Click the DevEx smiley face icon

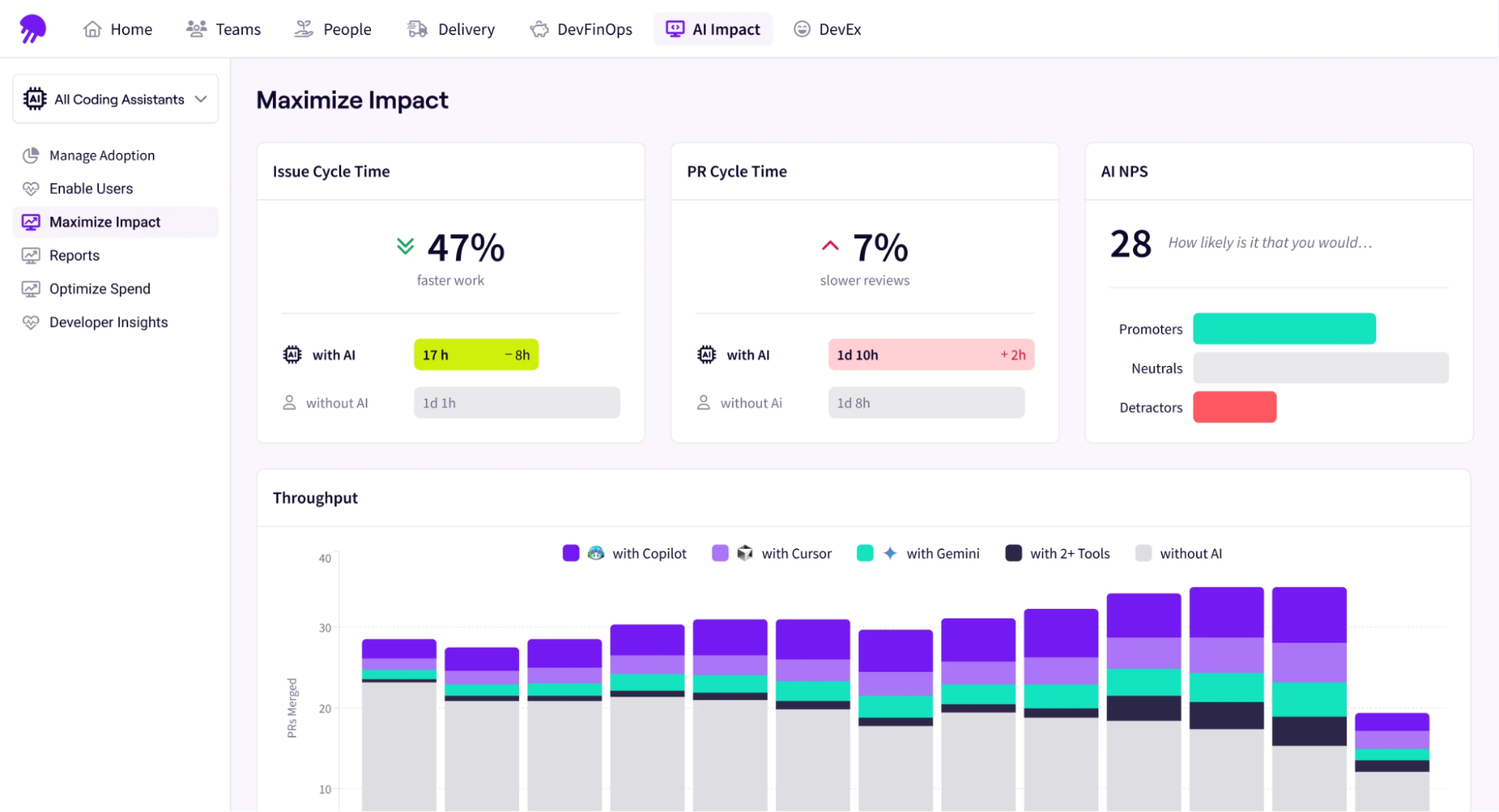click(x=802, y=29)
